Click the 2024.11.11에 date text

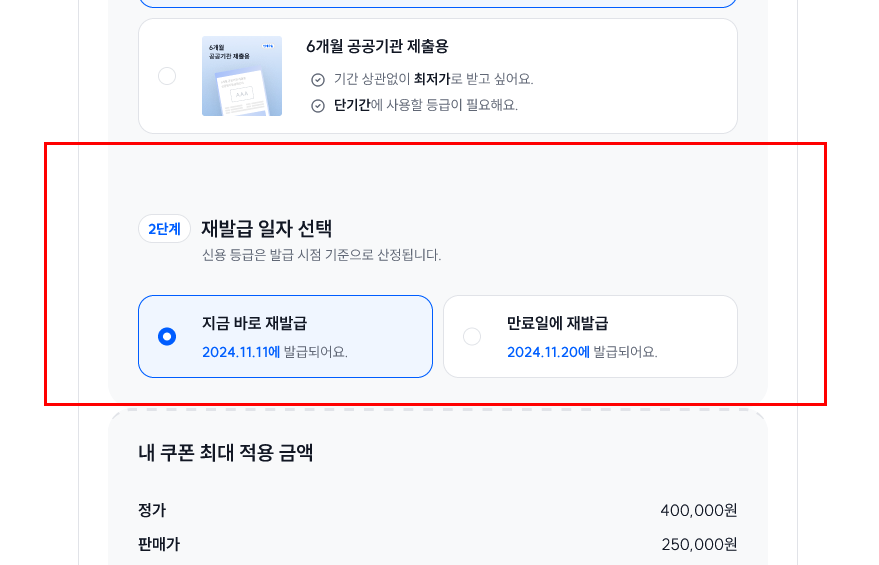241,352
